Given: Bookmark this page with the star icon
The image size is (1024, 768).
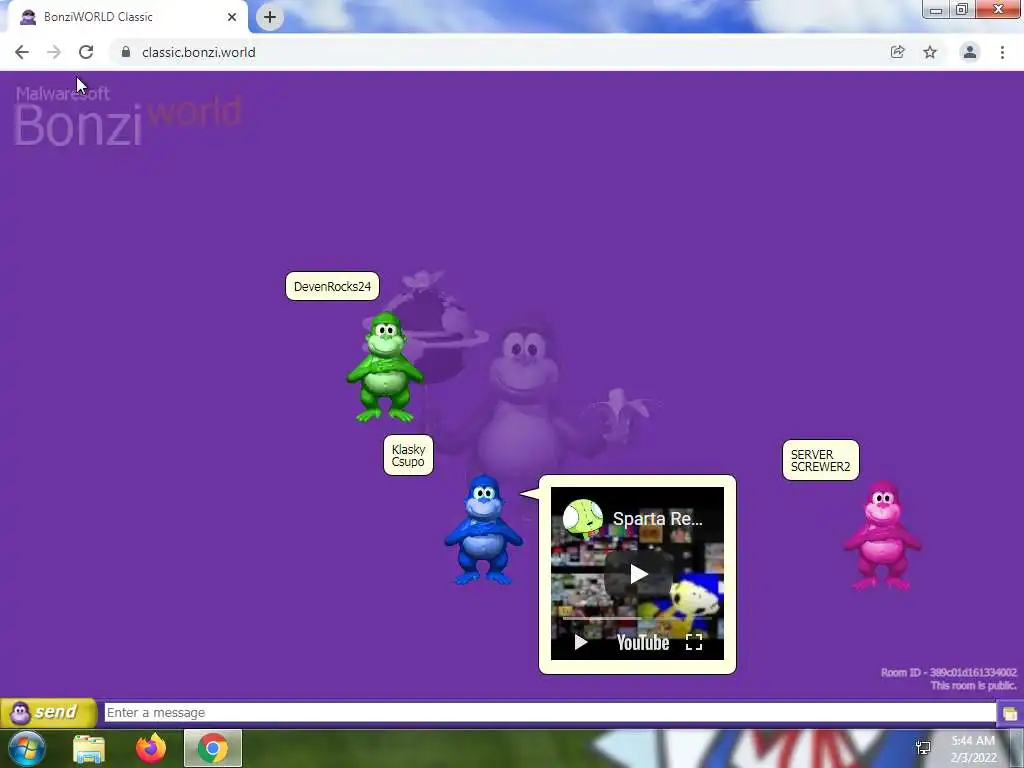Looking at the screenshot, I should click(x=930, y=52).
